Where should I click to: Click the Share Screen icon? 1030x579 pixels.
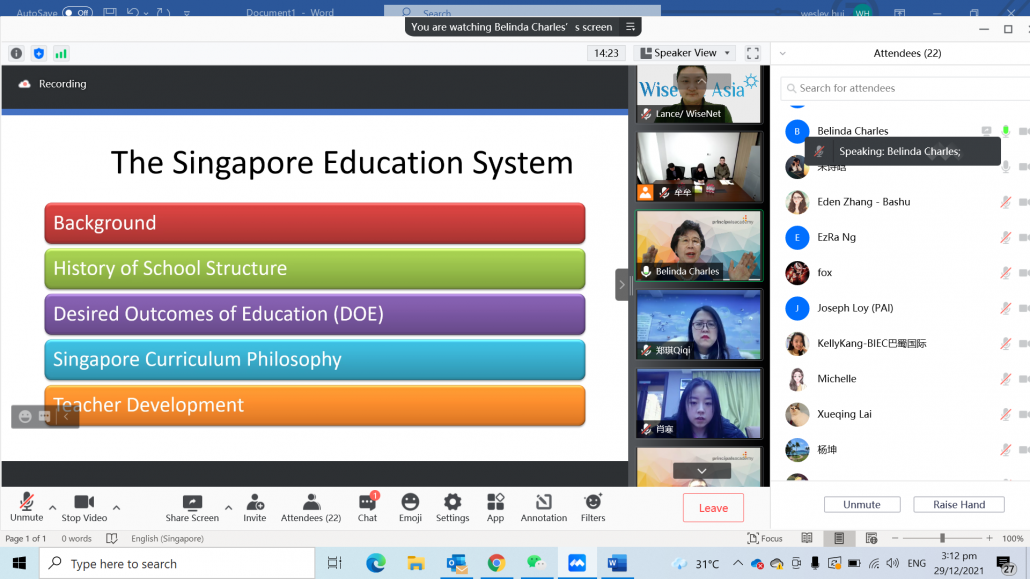pyautogui.click(x=191, y=503)
